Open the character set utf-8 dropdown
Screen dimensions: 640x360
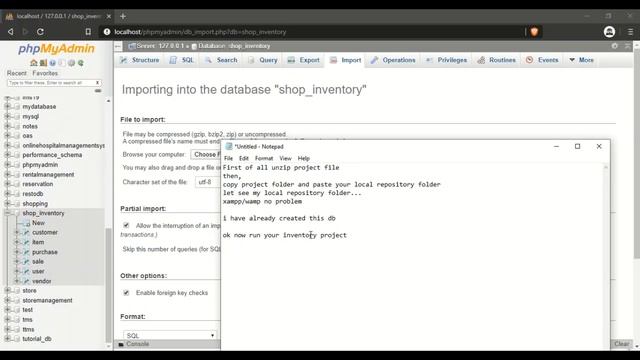click(x=207, y=182)
